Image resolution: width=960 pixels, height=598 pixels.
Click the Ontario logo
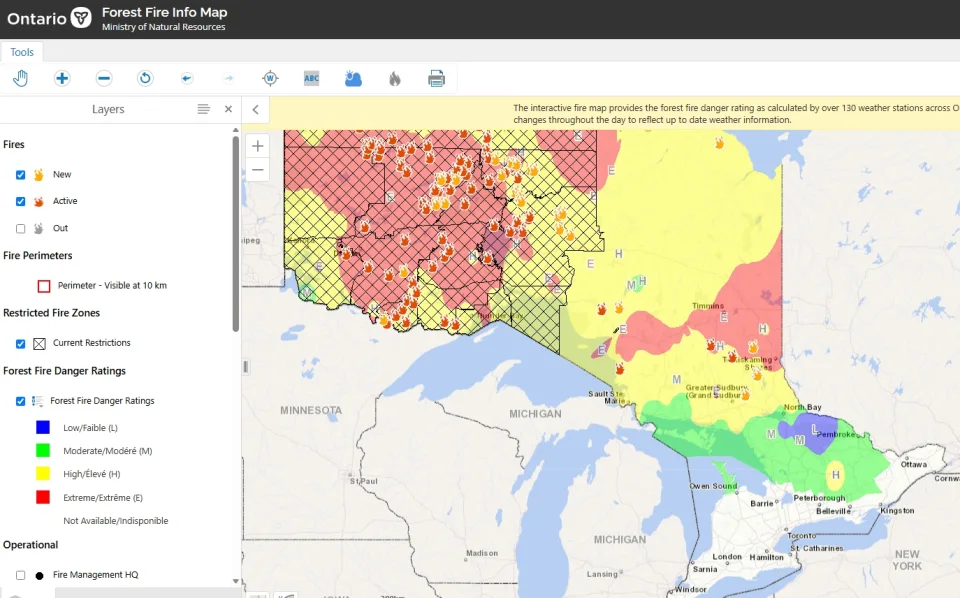[x=49, y=18]
